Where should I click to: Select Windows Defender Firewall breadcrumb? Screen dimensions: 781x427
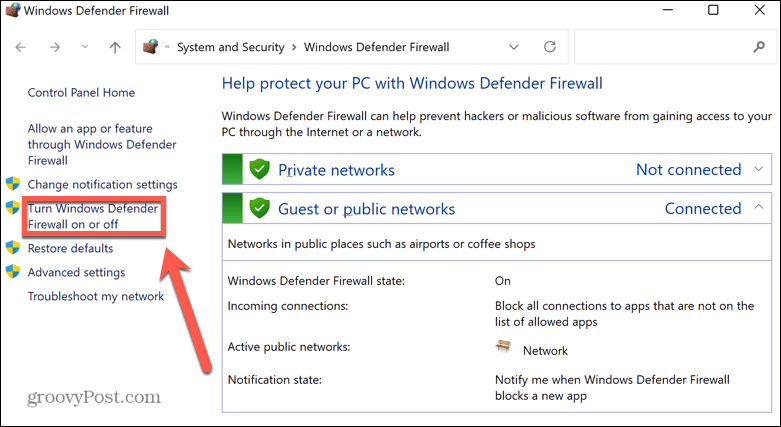pos(377,47)
